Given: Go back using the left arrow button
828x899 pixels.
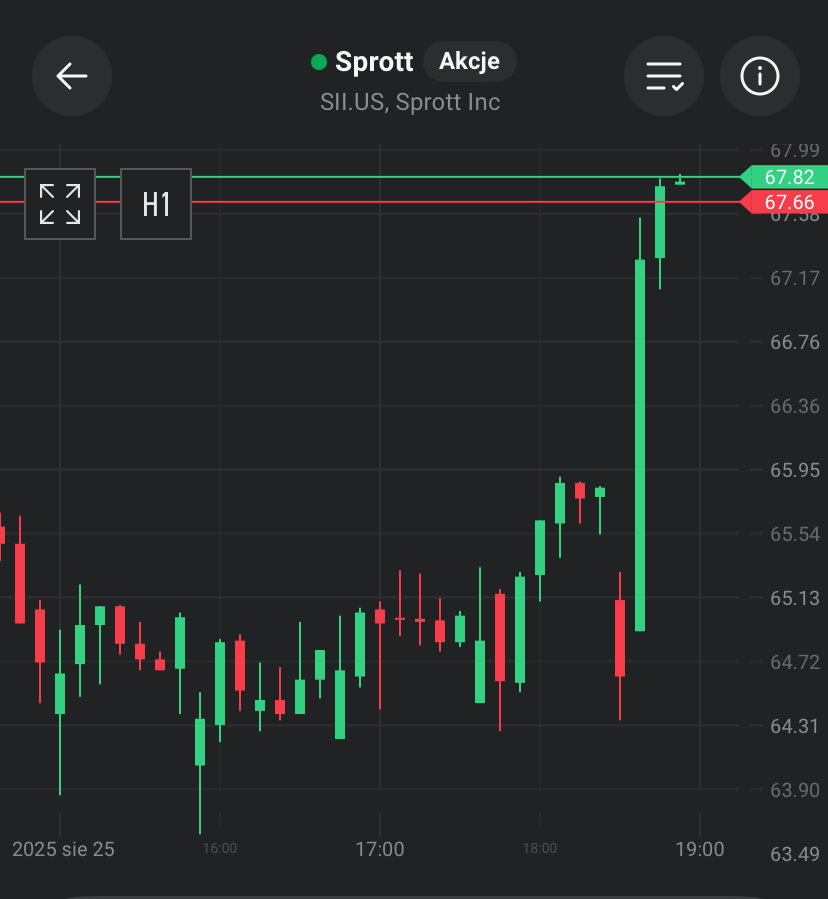Looking at the screenshot, I should click(72, 76).
